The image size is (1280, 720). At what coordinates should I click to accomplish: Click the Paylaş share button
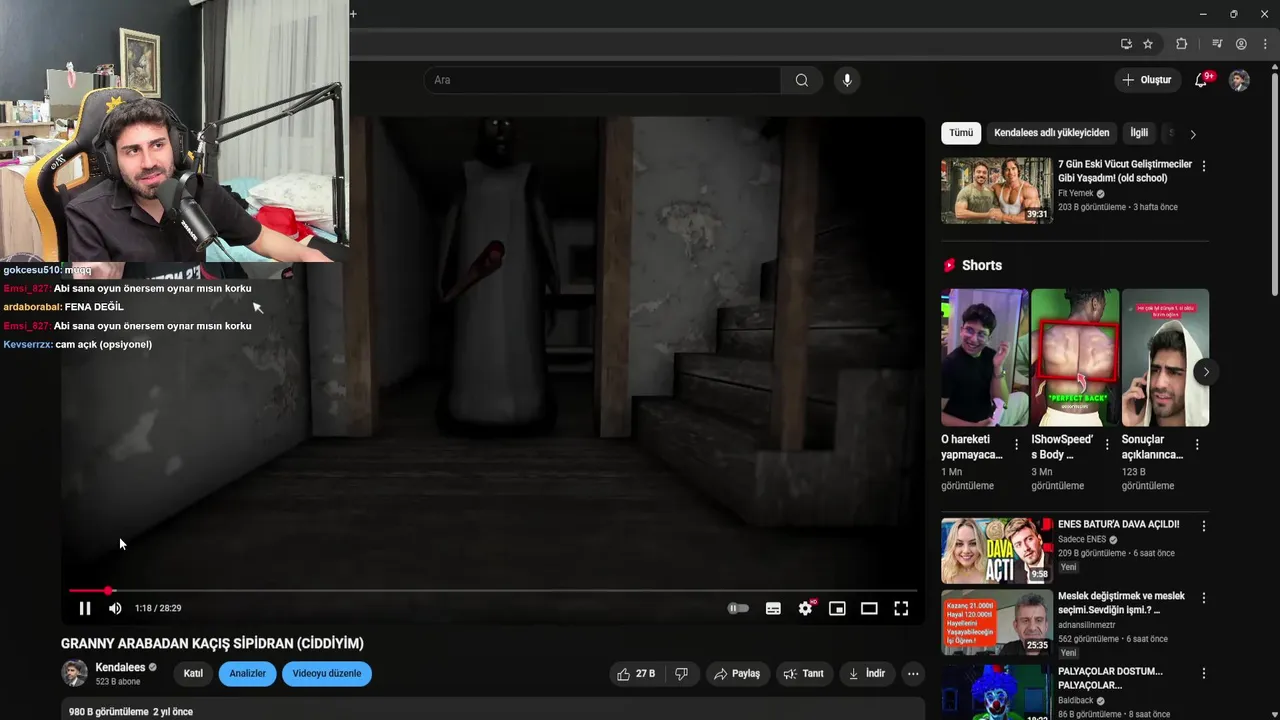(x=737, y=674)
